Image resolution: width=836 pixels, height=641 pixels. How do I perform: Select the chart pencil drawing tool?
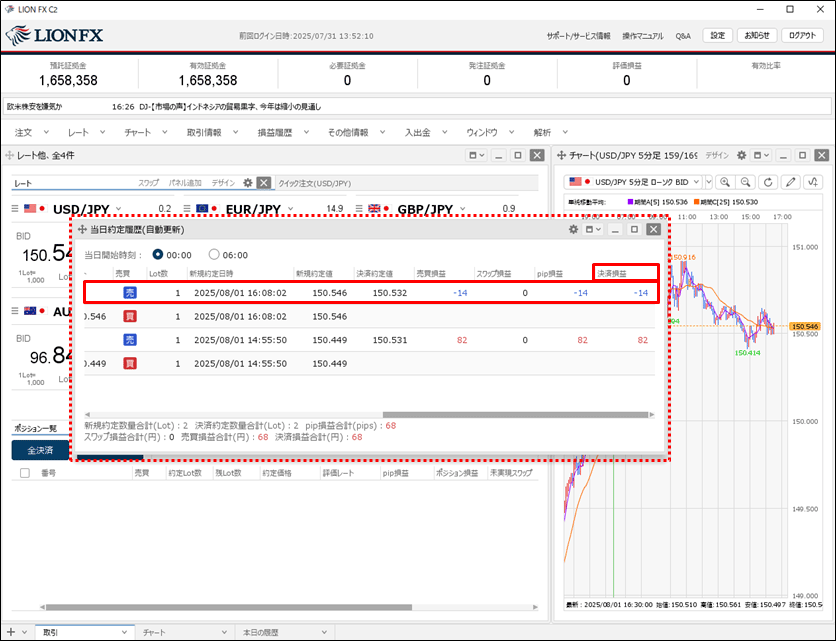point(792,182)
